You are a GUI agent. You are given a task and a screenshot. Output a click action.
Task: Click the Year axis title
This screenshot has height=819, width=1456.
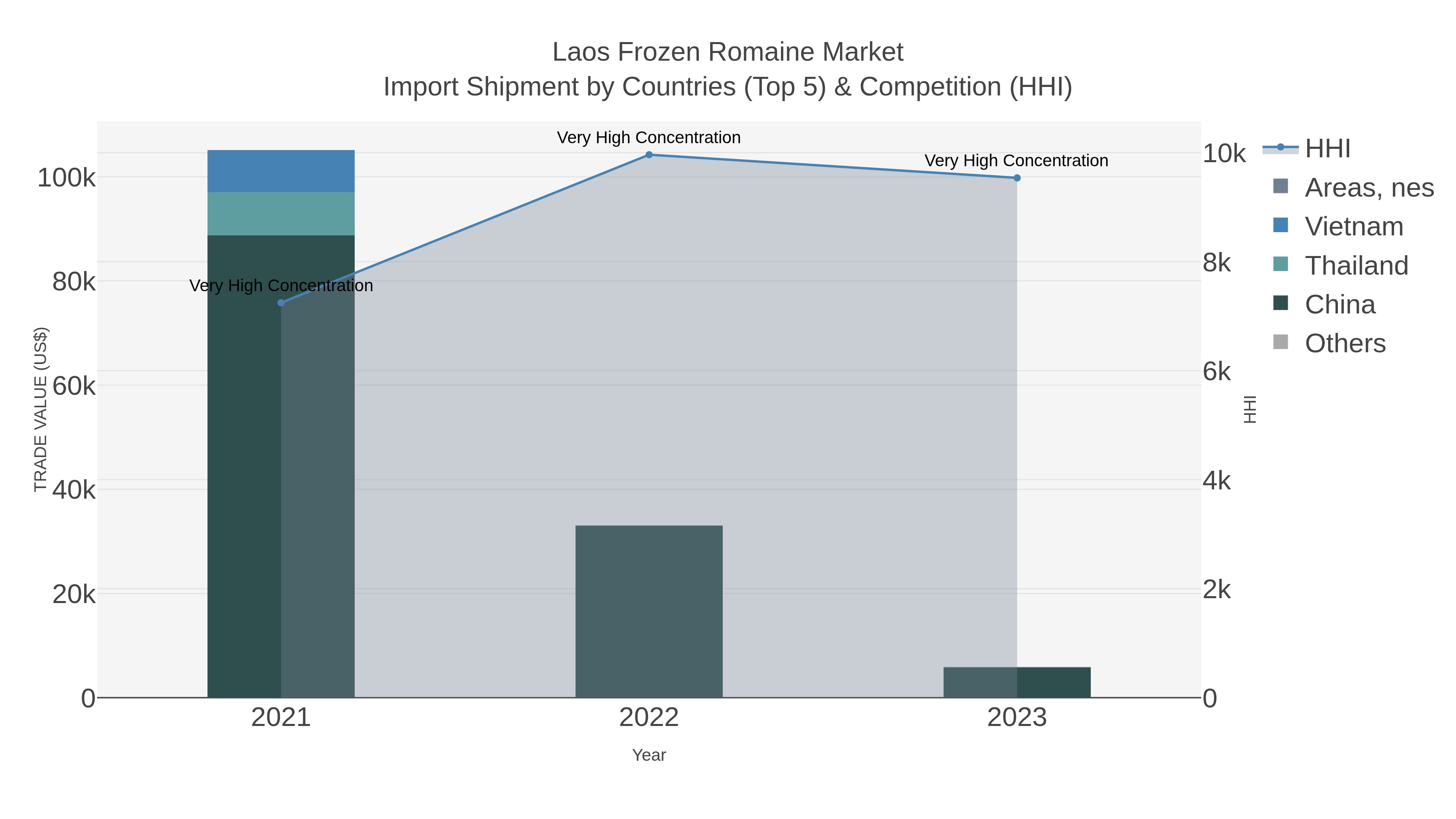649,755
